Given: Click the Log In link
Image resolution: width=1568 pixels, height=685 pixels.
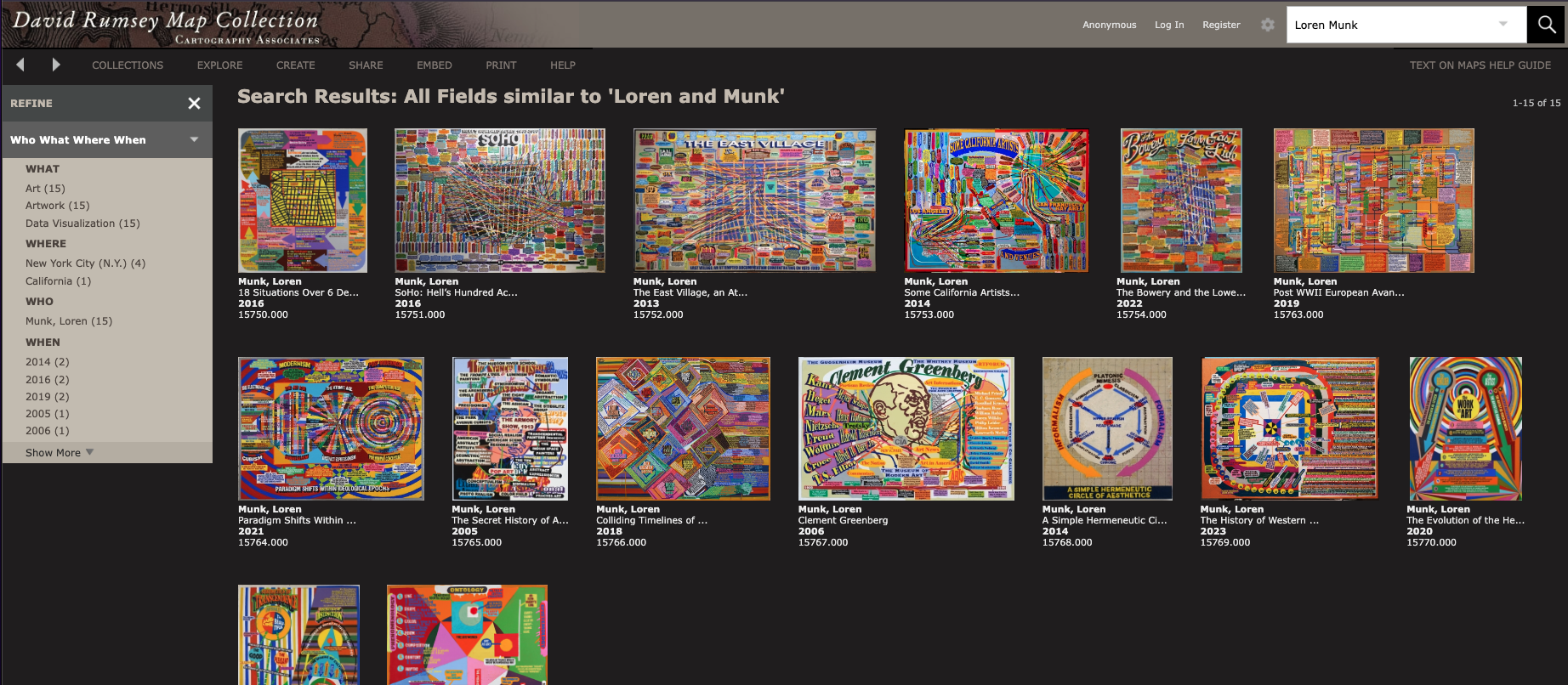Looking at the screenshot, I should click(x=1168, y=25).
